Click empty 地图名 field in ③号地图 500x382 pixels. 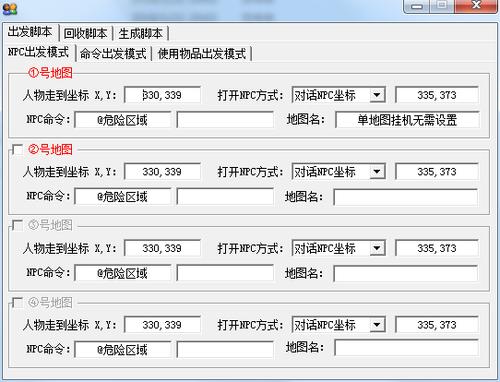click(406, 274)
